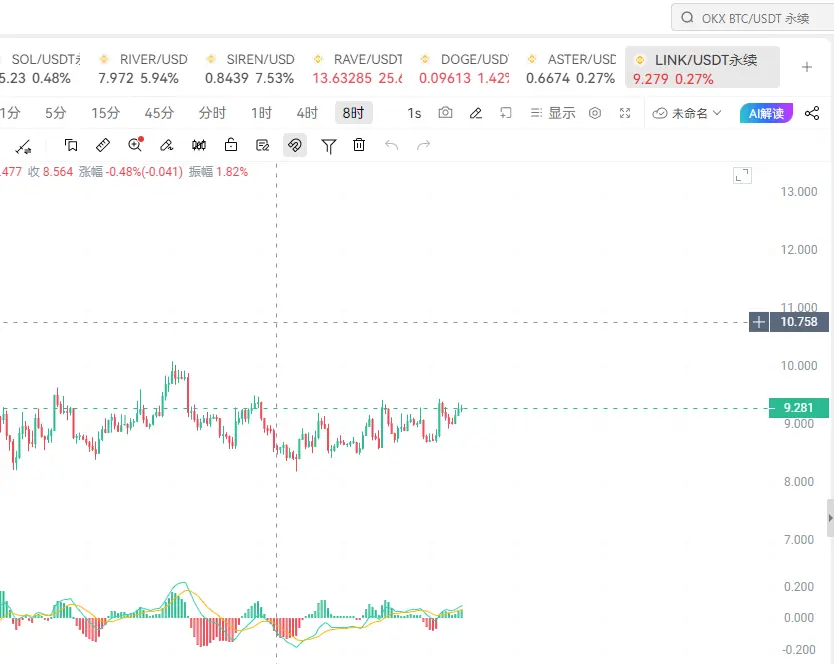Open the DOGE/USD symbol tab

(x=464, y=68)
